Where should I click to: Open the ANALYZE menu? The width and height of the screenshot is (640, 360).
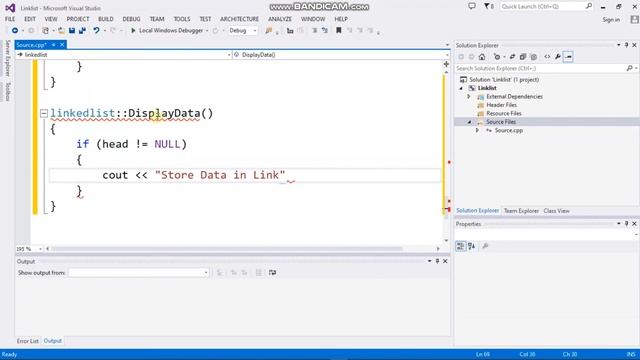tap(280, 19)
